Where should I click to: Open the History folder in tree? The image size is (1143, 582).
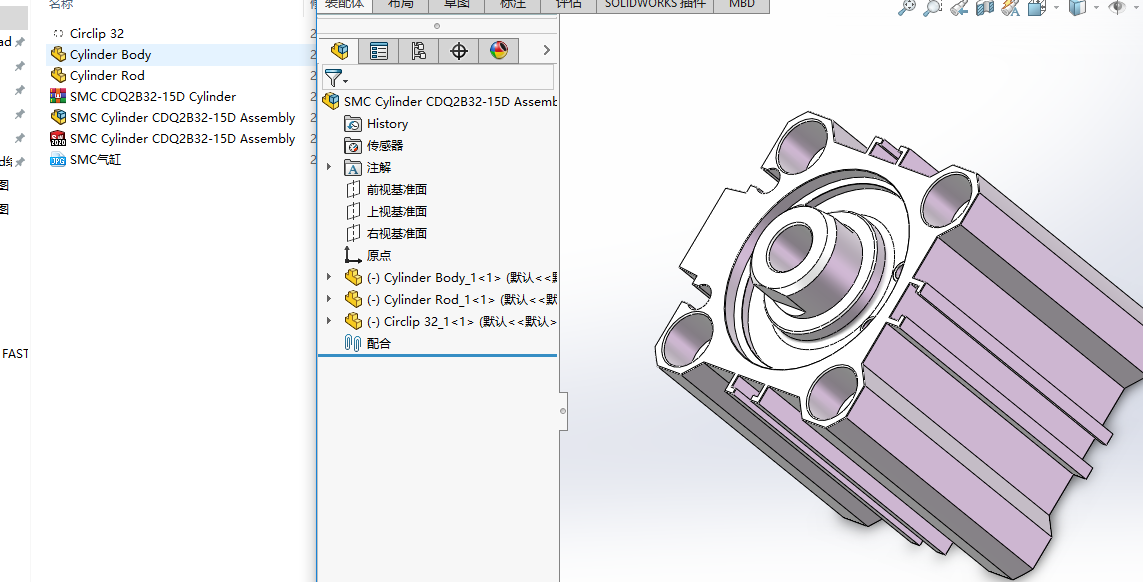point(377,123)
